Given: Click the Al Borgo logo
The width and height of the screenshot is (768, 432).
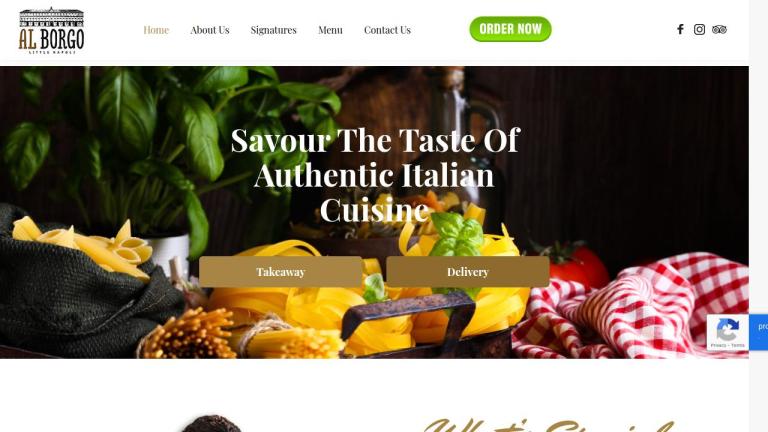Looking at the screenshot, I should (x=51, y=30).
